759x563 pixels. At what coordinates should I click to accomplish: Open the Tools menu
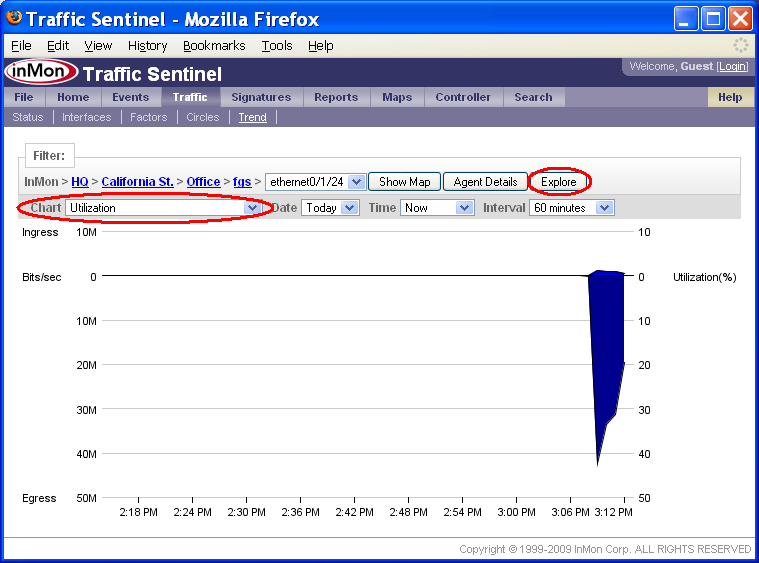tap(277, 46)
